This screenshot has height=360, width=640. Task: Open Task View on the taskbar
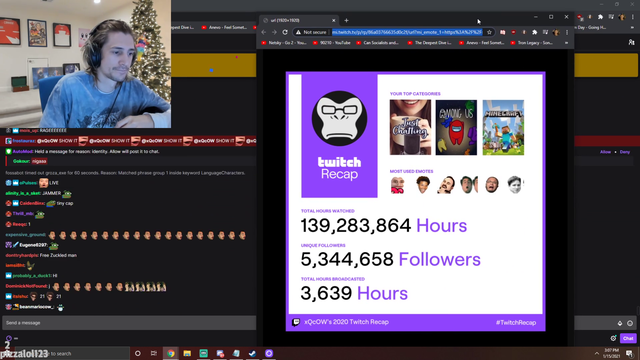point(154,353)
